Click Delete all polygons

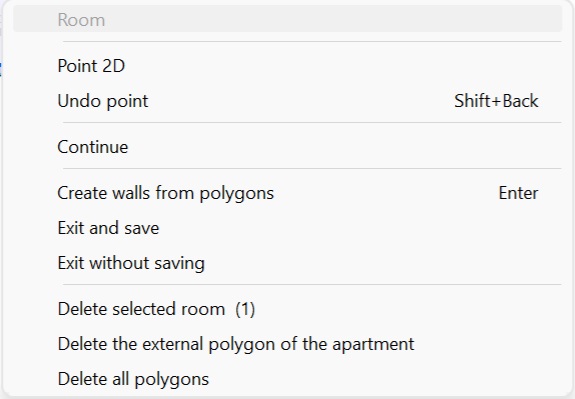tap(288, 379)
